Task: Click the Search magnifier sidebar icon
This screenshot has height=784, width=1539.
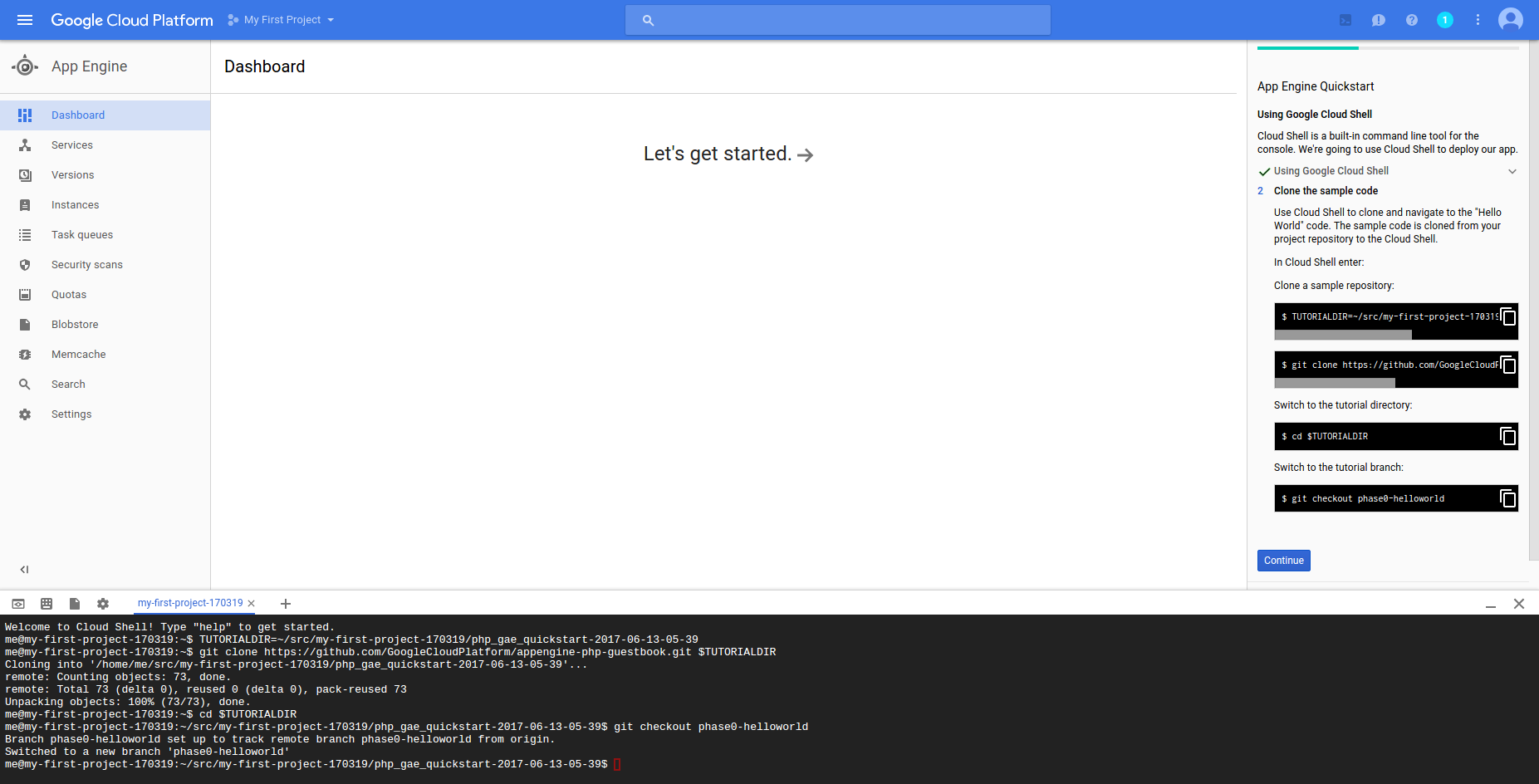Action: (25, 385)
